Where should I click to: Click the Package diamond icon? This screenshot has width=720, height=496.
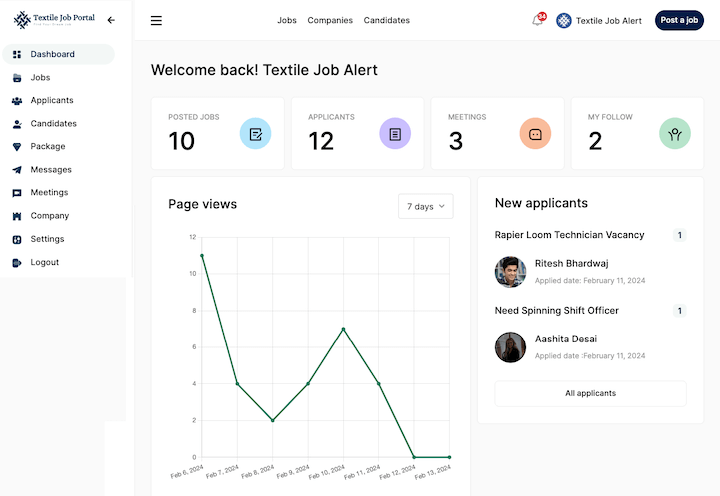coord(17,147)
